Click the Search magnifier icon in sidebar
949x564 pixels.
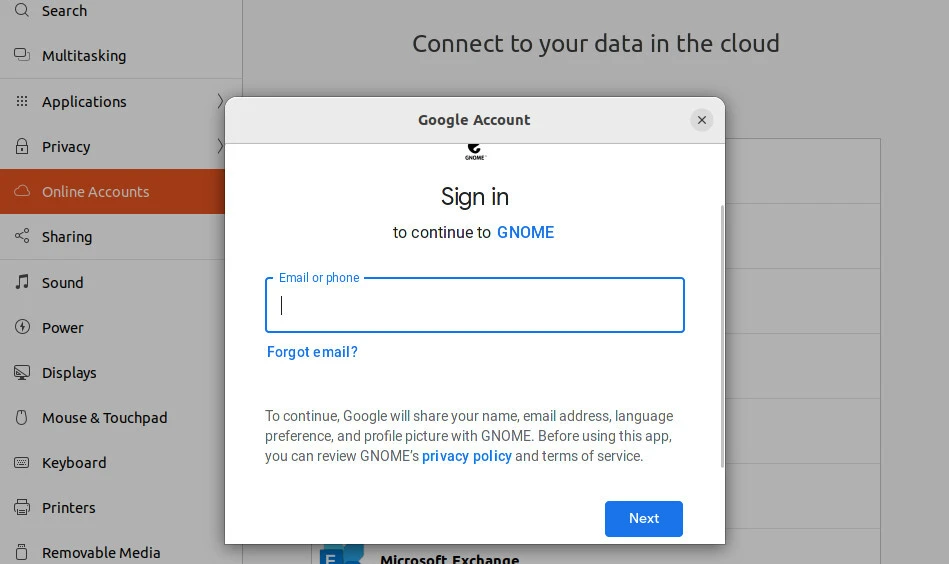point(22,10)
